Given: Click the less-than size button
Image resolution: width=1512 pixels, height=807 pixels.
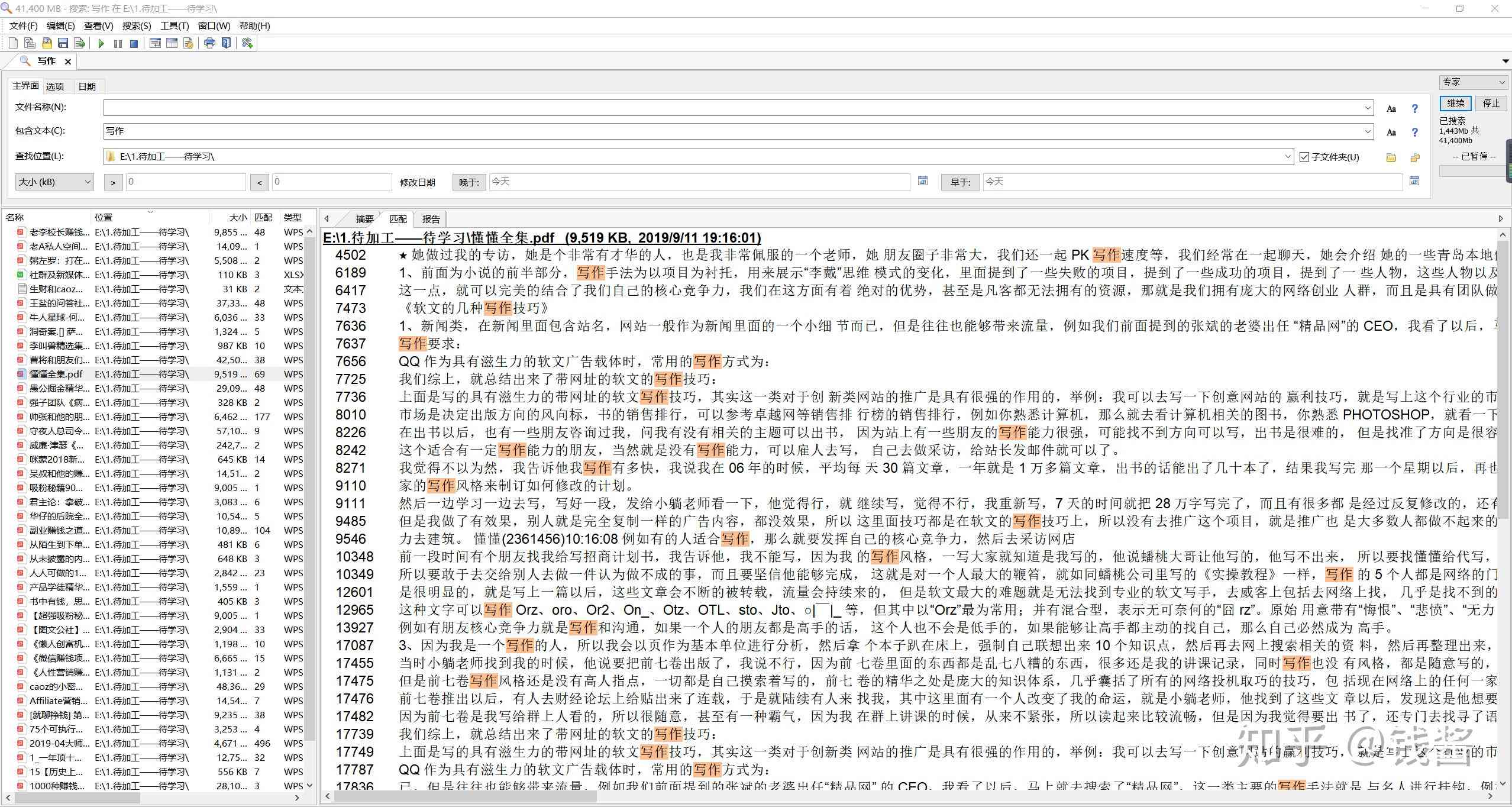Looking at the screenshot, I should [259, 182].
